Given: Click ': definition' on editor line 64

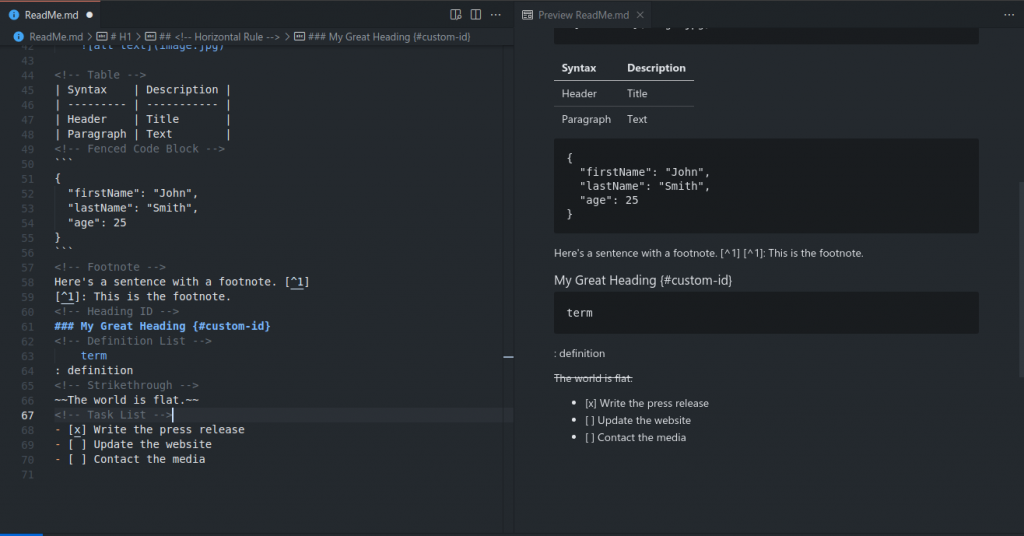Looking at the screenshot, I should click(93, 370).
